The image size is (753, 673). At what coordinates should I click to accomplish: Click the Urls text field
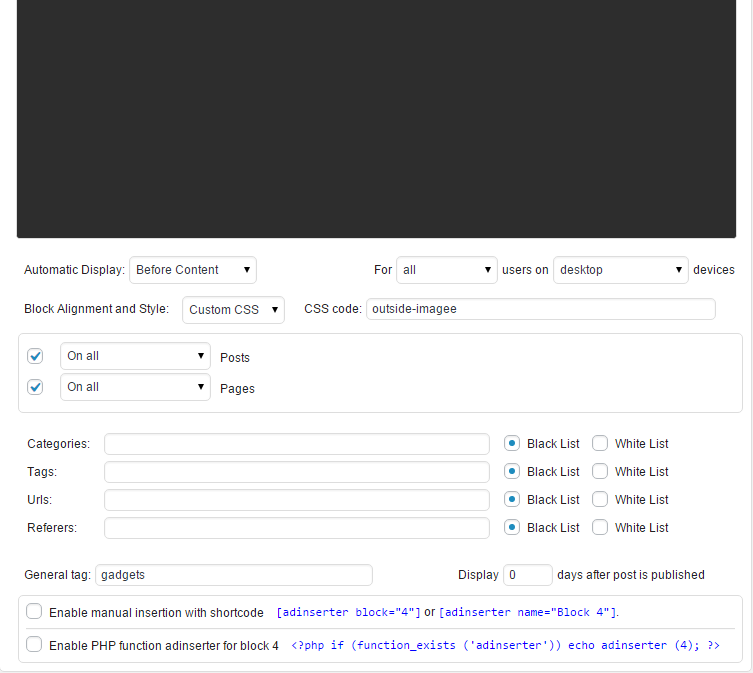297,500
